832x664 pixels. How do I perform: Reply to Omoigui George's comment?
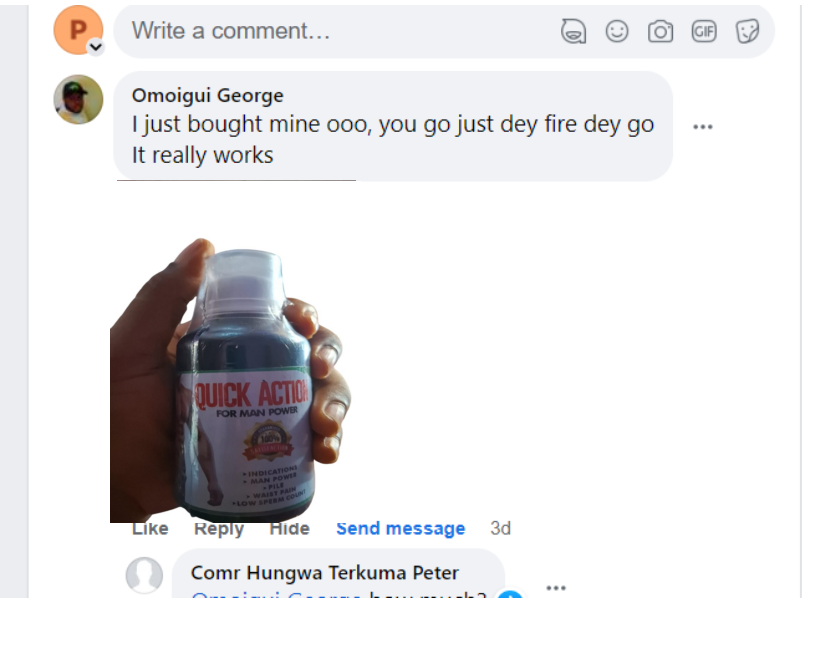(219, 529)
